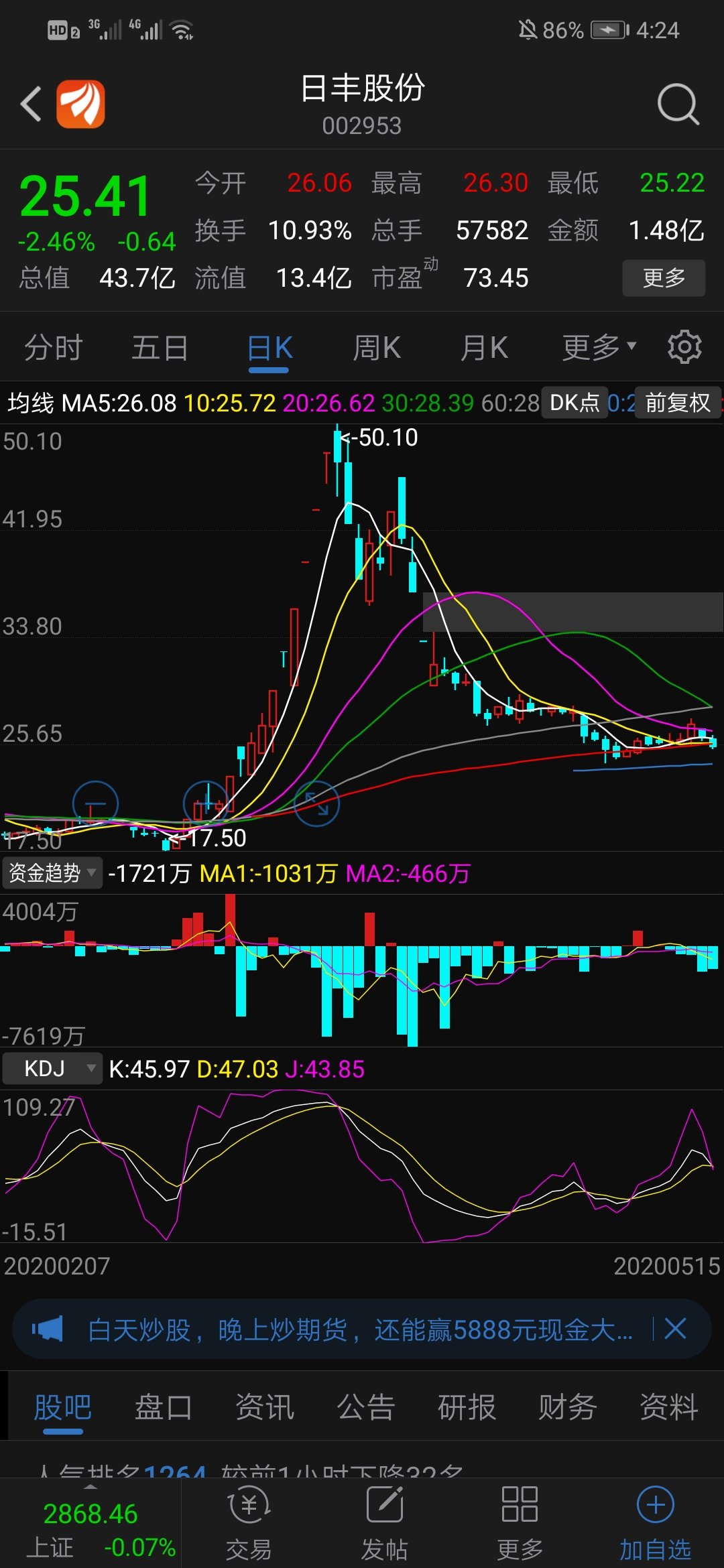Open the 盘口 tab
The height and width of the screenshot is (1568, 724).
coord(164,1407)
